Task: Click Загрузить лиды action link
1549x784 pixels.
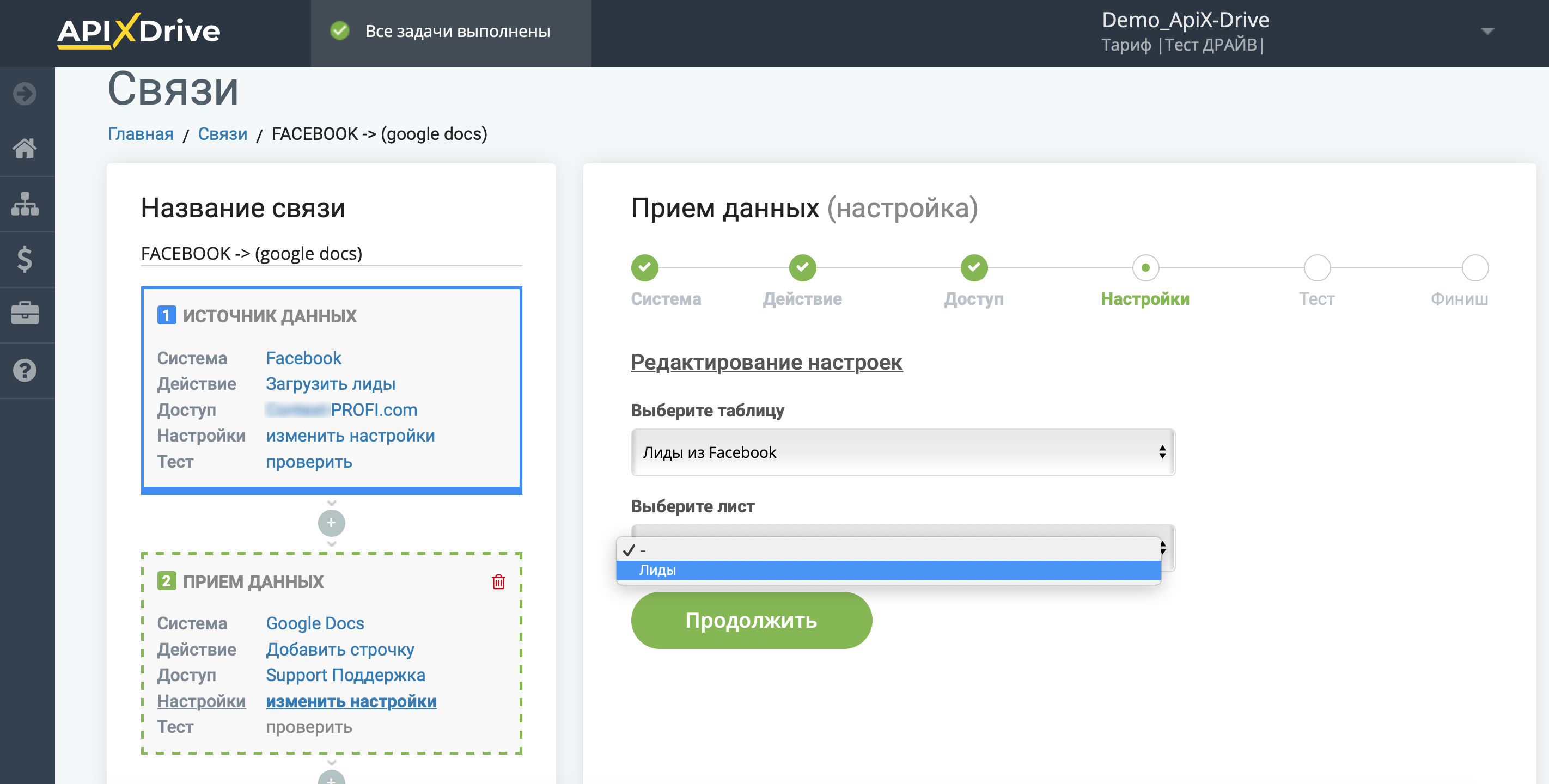Action: [x=330, y=384]
